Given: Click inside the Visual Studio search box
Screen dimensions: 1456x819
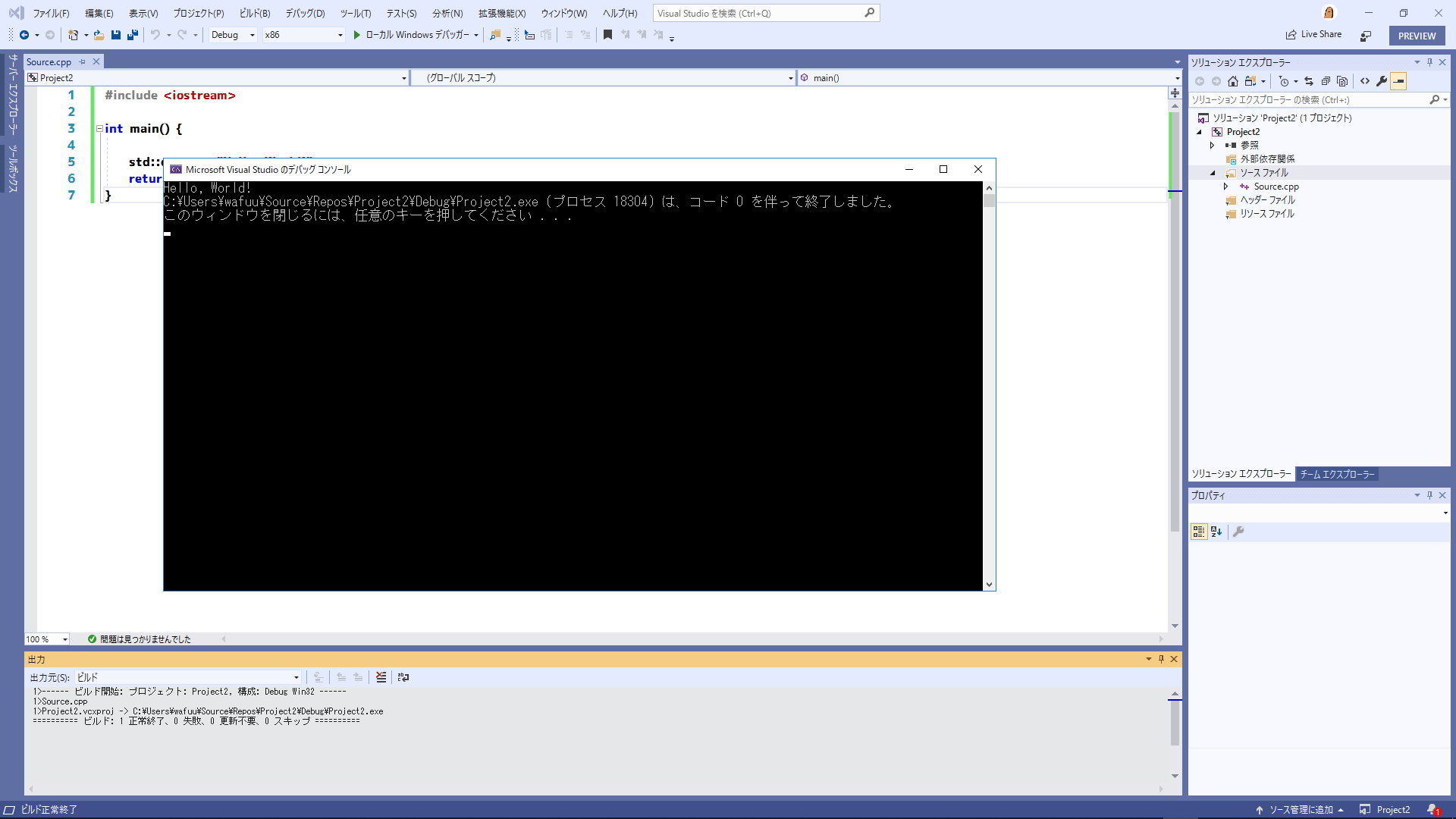Looking at the screenshot, I should click(758, 13).
